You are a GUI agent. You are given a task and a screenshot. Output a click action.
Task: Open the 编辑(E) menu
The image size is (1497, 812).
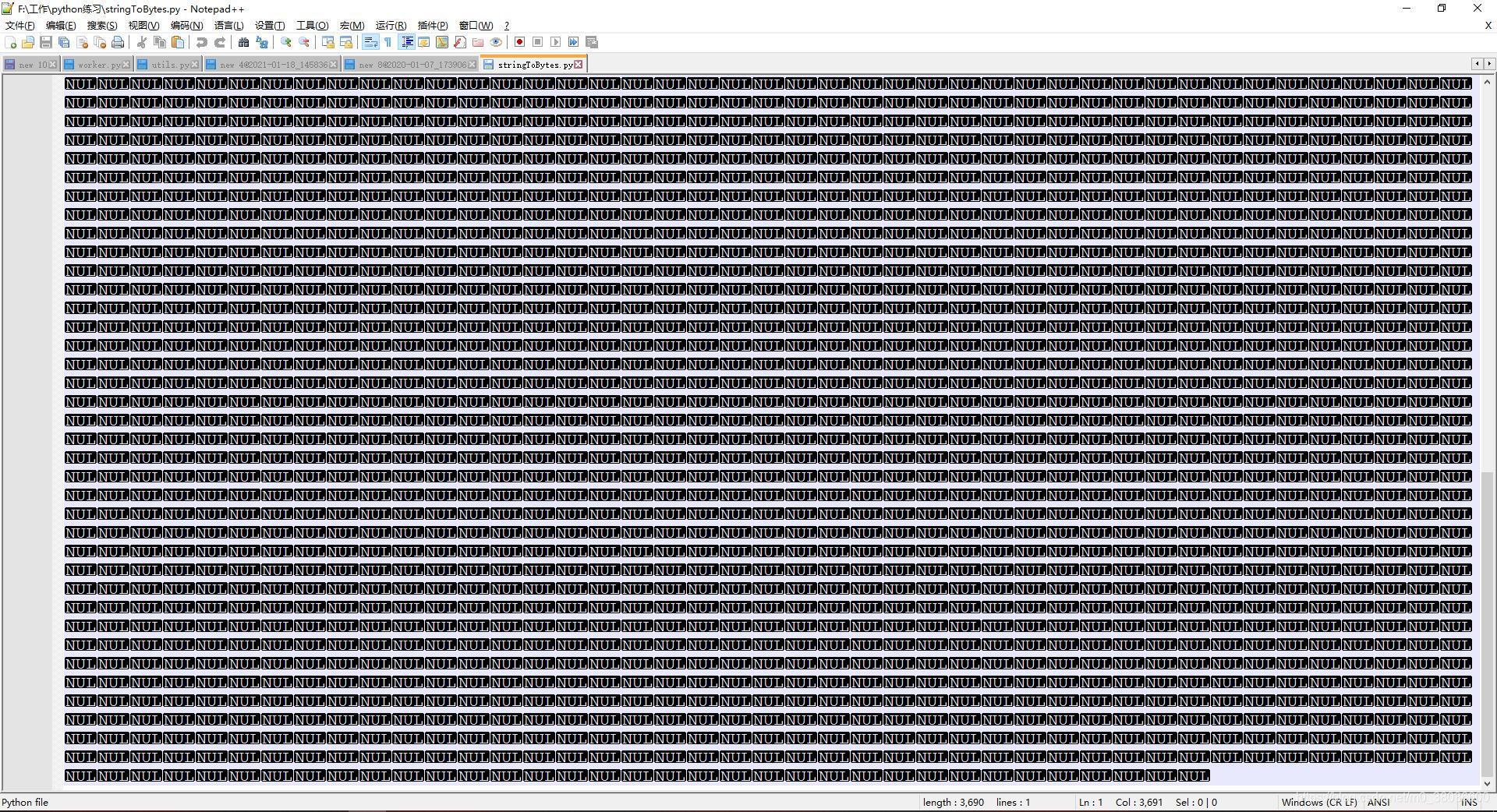(61, 26)
